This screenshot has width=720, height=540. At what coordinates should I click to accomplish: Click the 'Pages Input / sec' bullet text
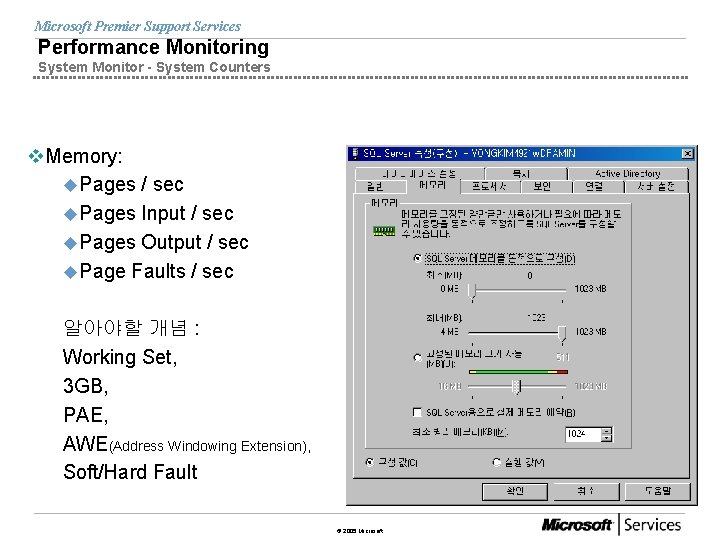[157, 214]
